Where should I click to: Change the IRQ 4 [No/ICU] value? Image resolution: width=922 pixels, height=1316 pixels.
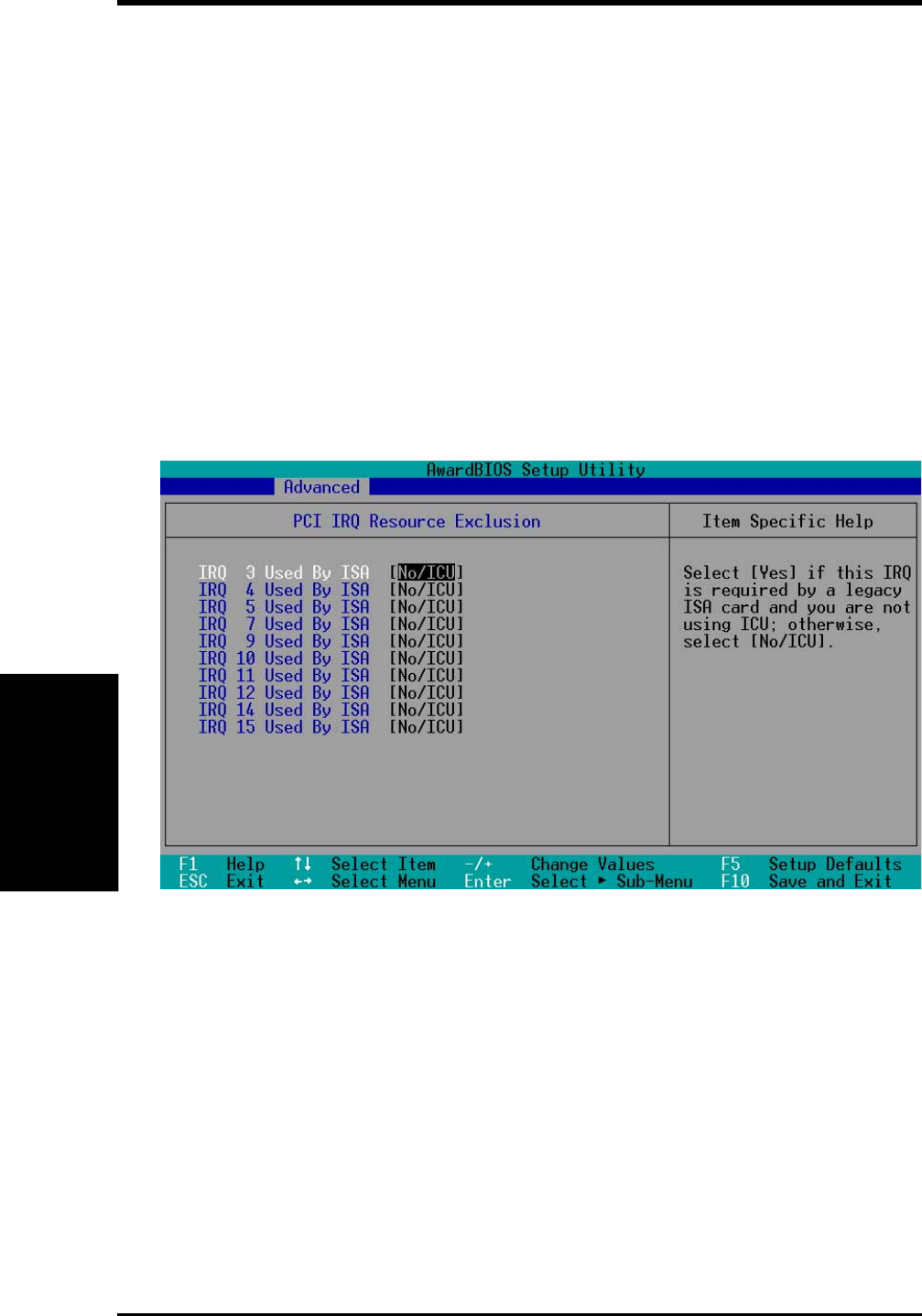tap(427, 590)
